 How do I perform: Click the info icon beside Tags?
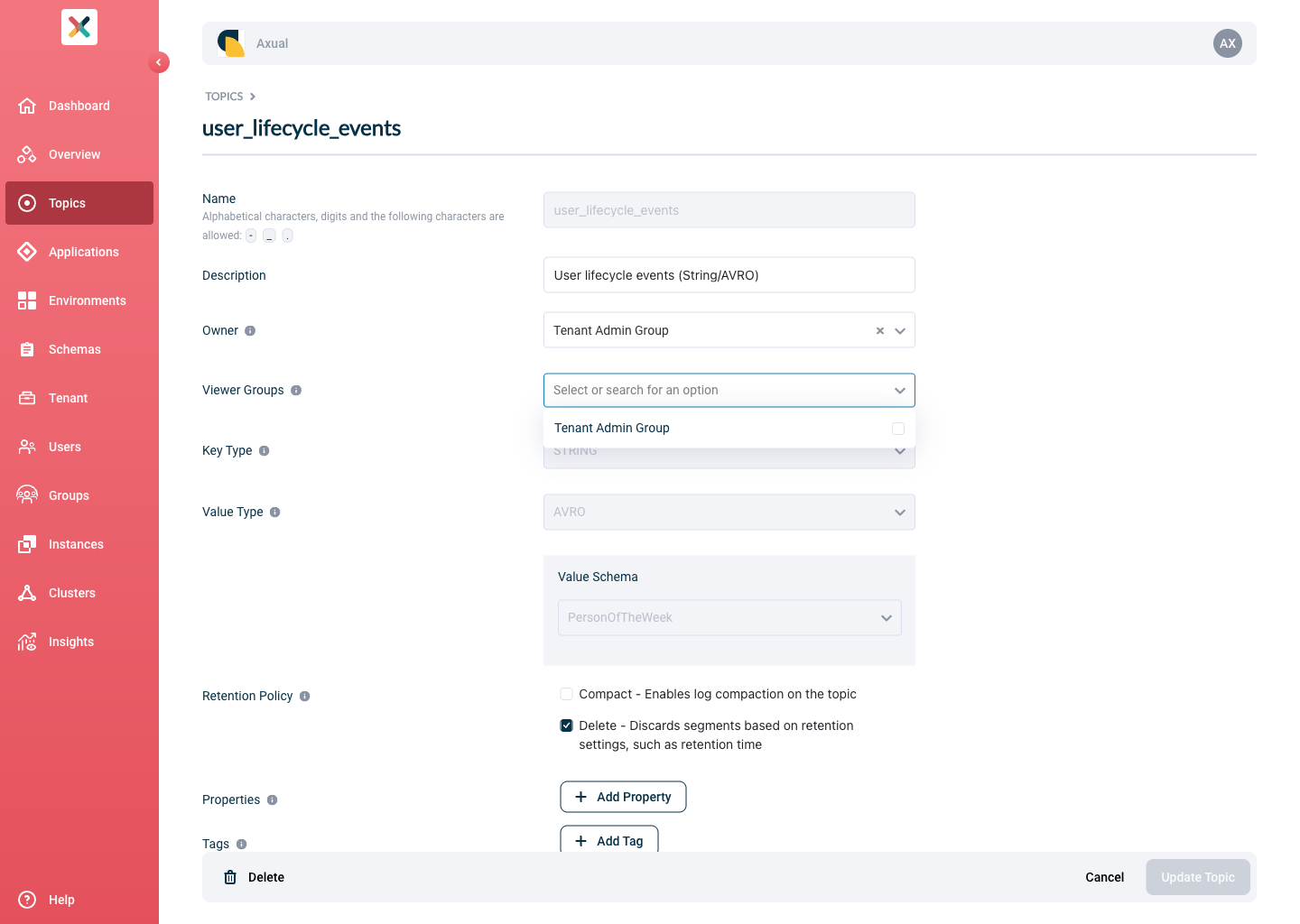coord(241,845)
